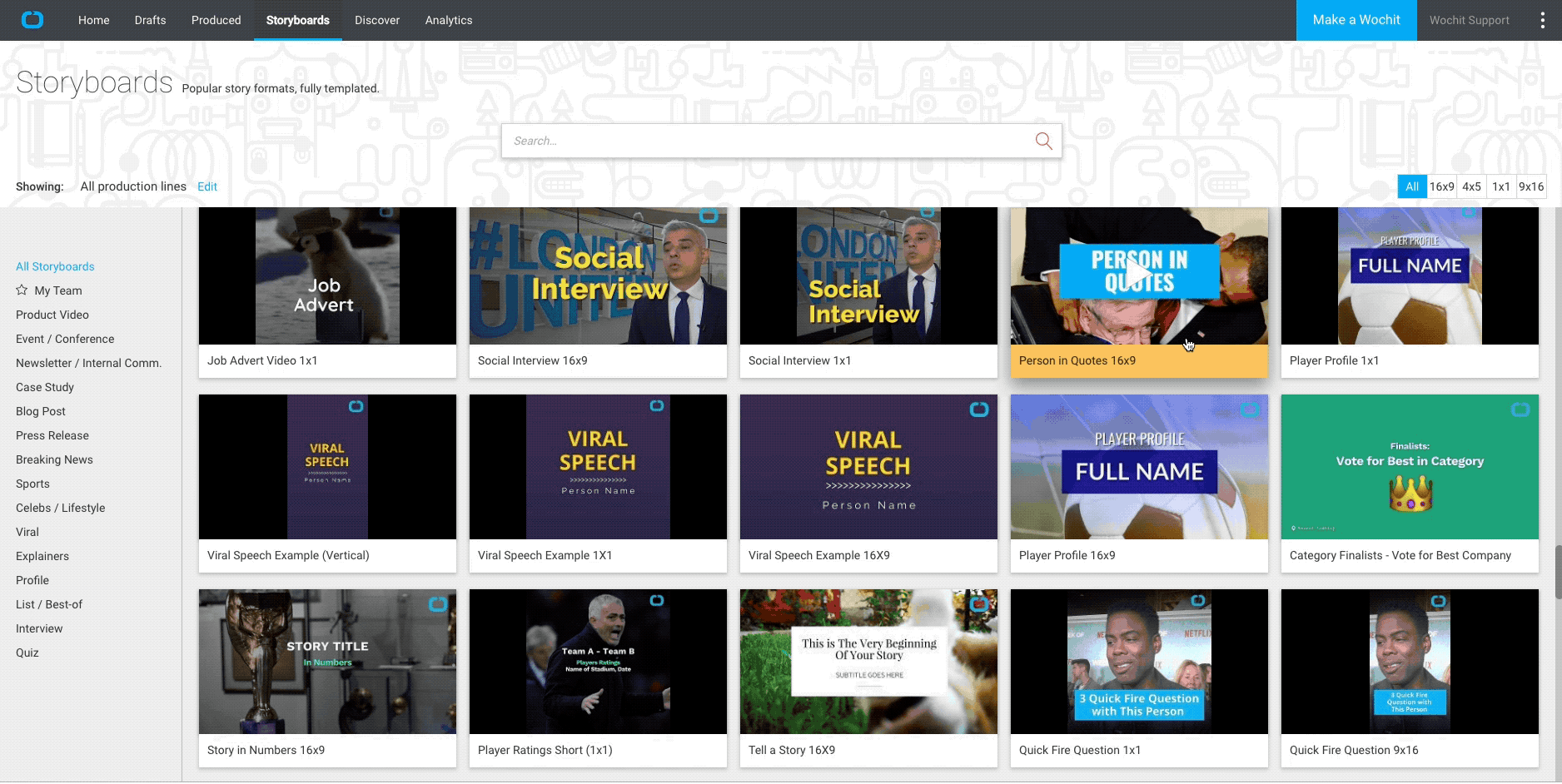The image size is (1562, 784).
Task: Select Interview category
Action: point(39,628)
